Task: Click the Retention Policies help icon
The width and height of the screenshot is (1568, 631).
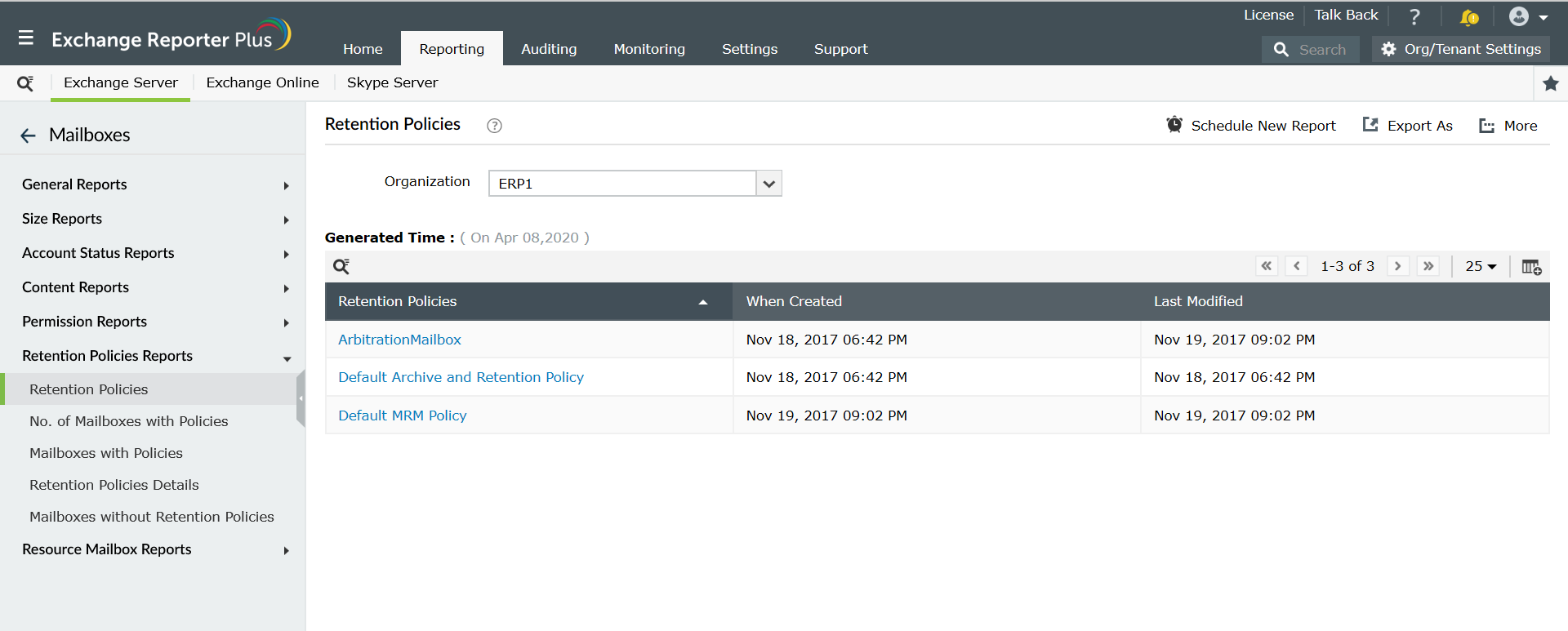Action: point(494,126)
